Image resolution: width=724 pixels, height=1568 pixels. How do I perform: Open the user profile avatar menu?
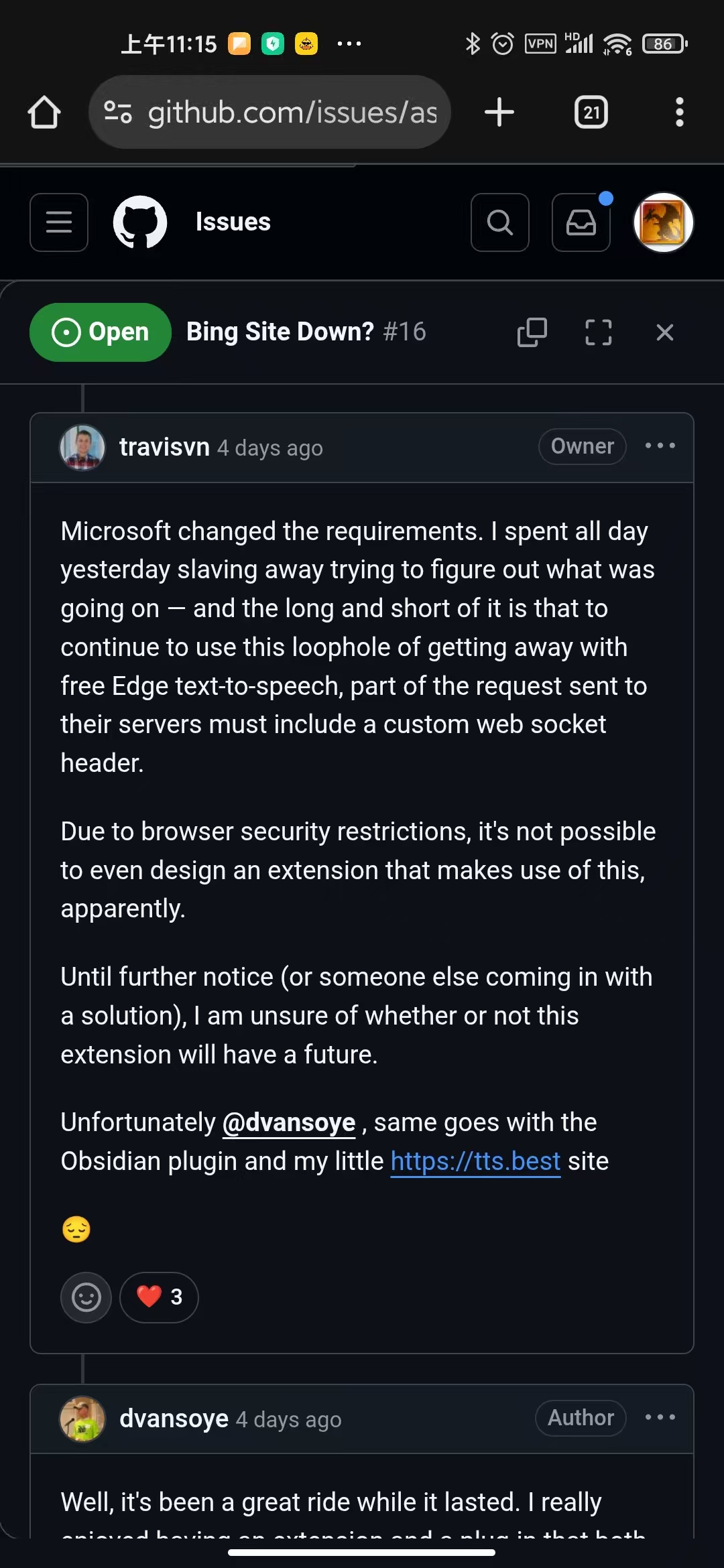664,222
